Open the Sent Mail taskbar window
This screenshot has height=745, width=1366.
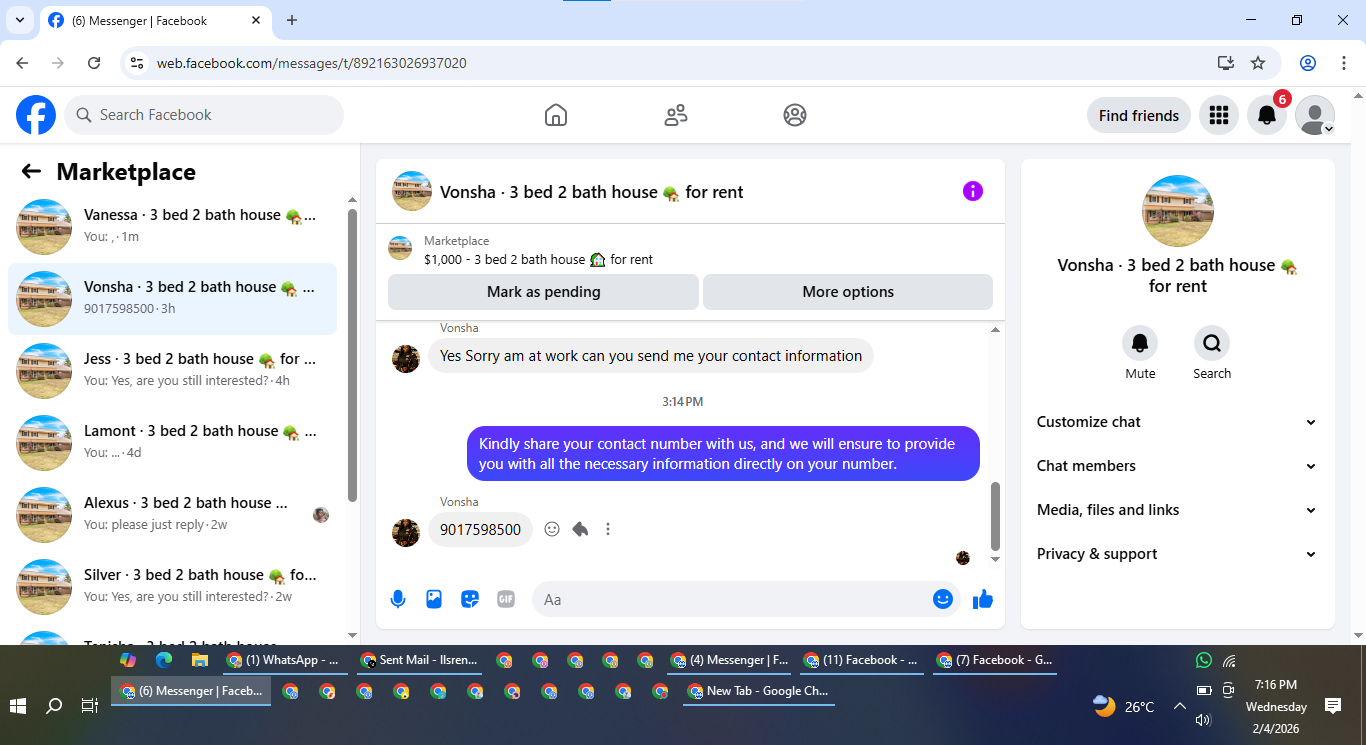(420, 660)
